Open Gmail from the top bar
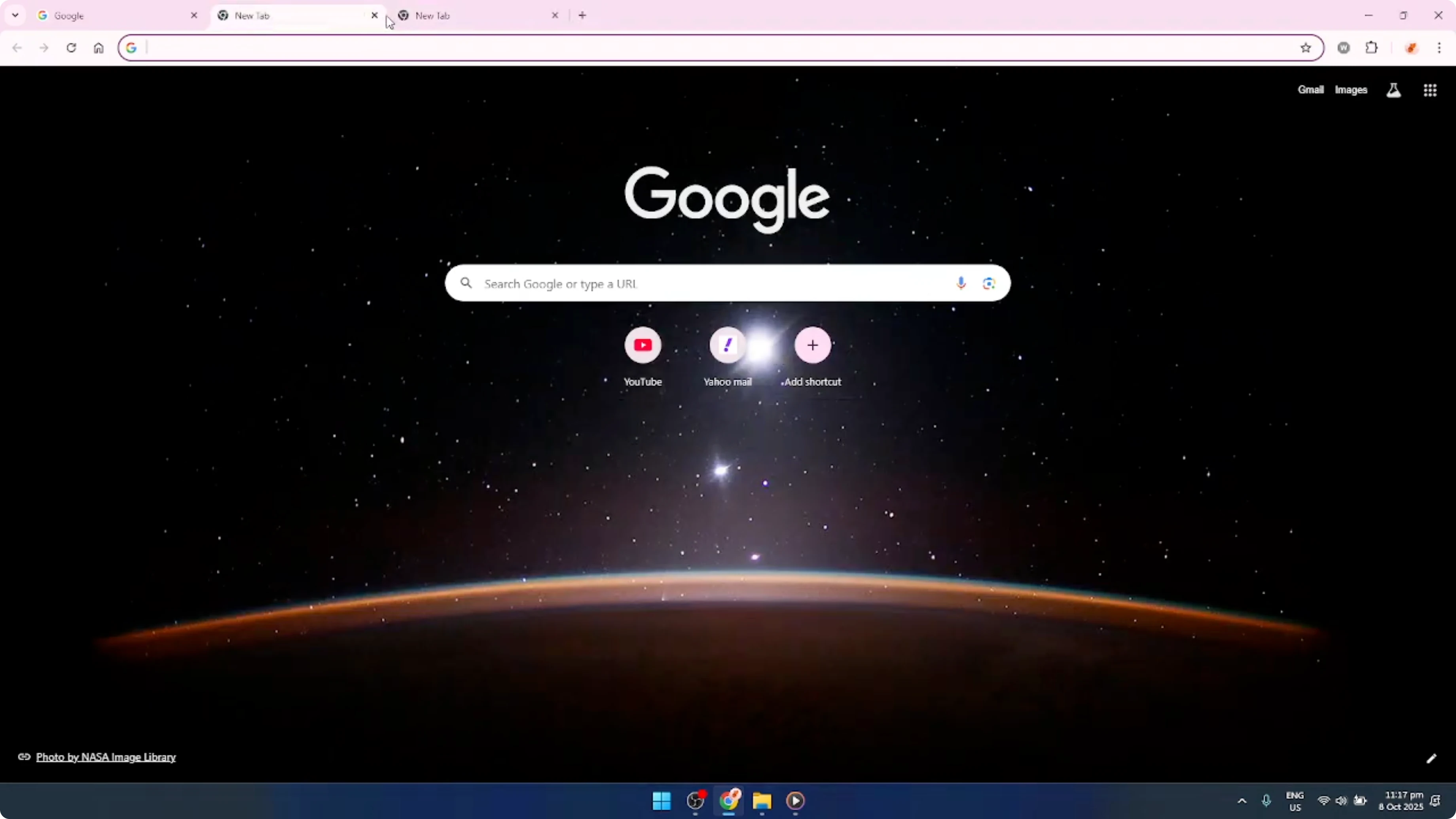This screenshot has height=819, width=1456. click(x=1310, y=89)
